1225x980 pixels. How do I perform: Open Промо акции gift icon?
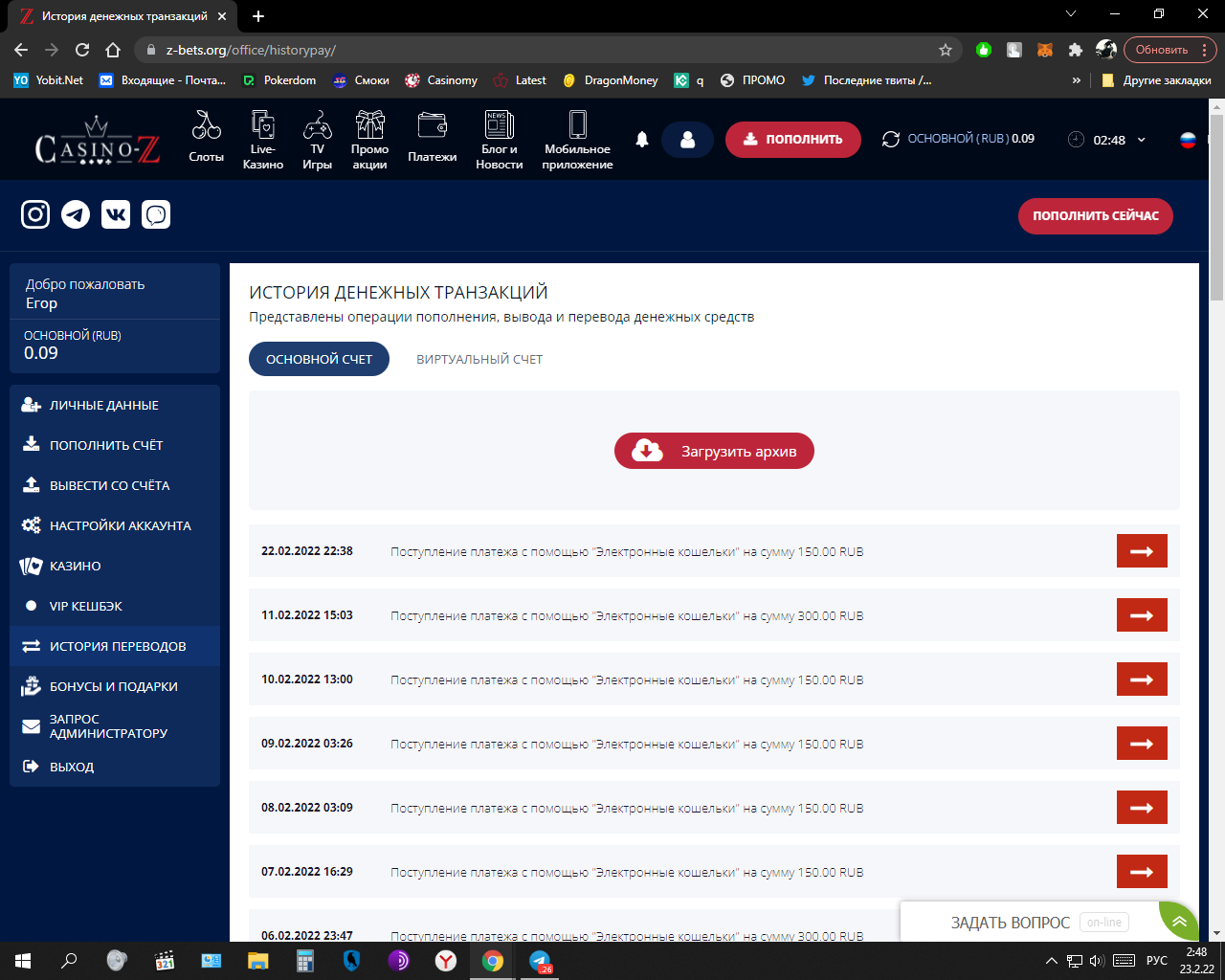pyautogui.click(x=369, y=124)
